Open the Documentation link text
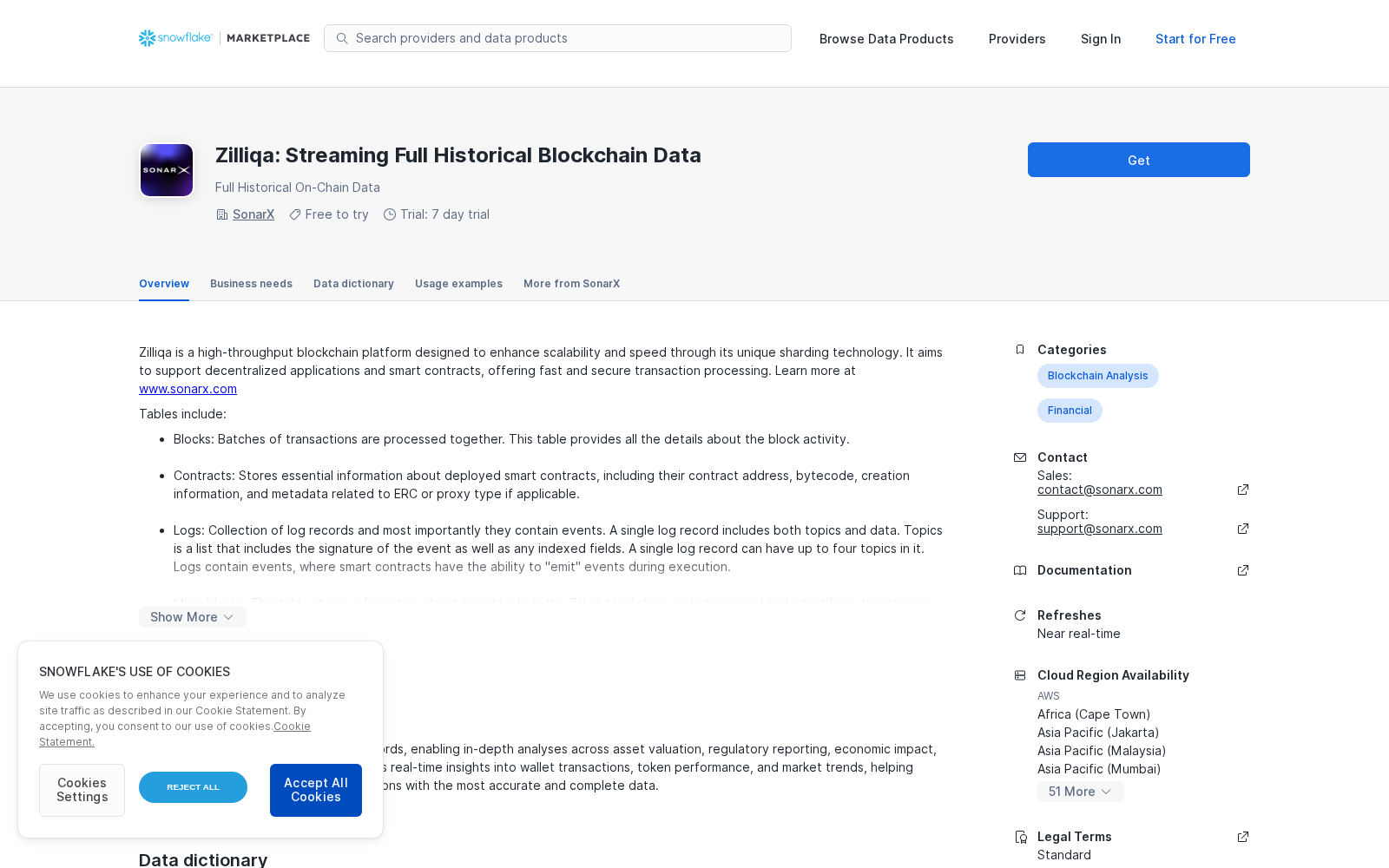This screenshot has height=868, width=1389. click(x=1084, y=570)
